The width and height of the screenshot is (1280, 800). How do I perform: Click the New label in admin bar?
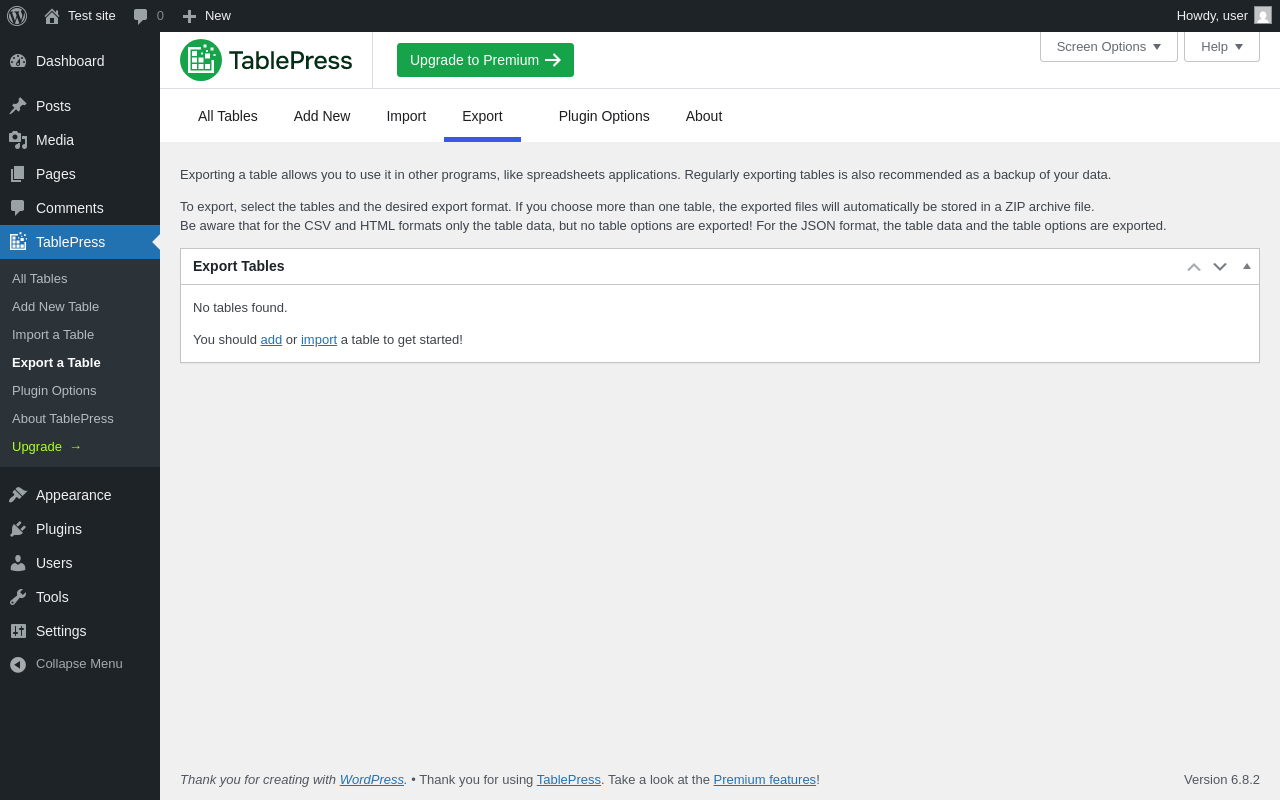coord(218,16)
